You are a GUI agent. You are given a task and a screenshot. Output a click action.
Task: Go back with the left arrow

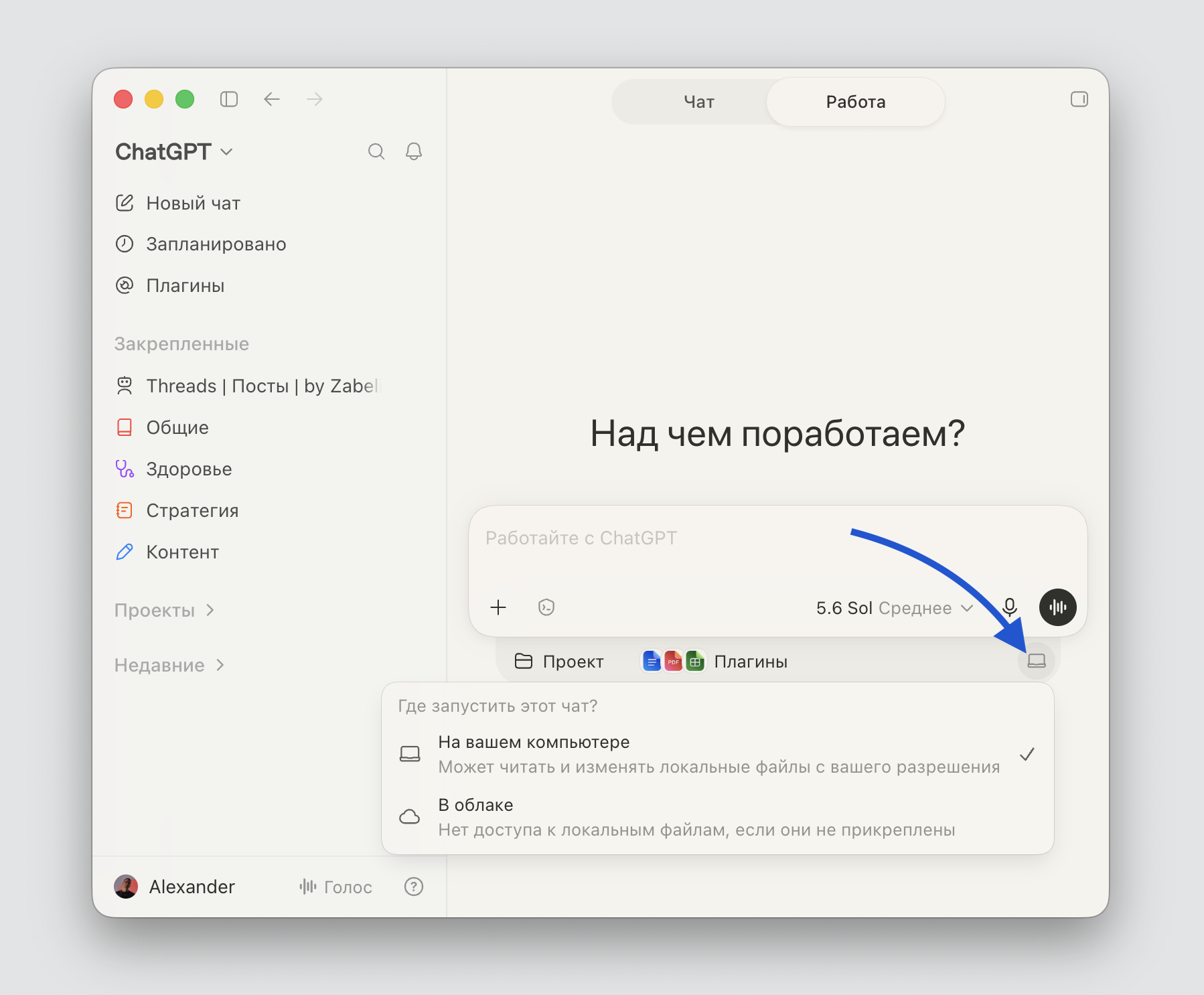(x=272, y=99)
